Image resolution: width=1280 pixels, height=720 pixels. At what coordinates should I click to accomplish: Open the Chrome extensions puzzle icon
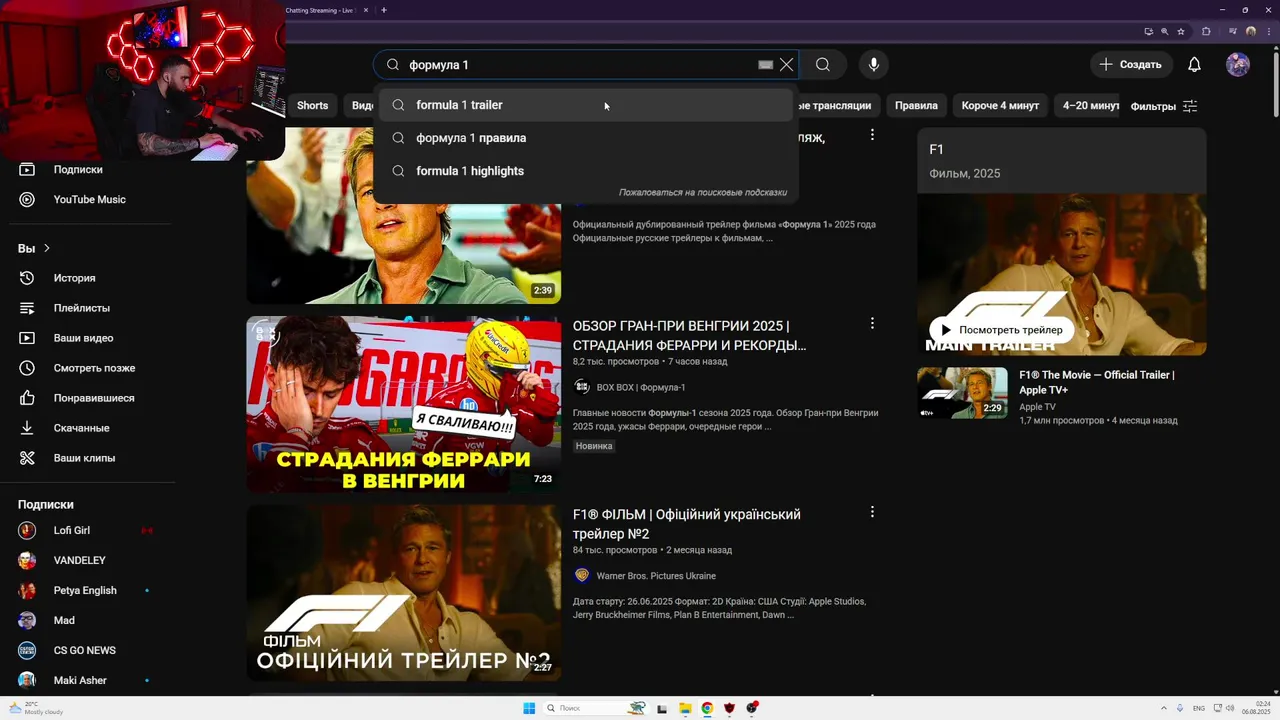[x=1206, y=31]
